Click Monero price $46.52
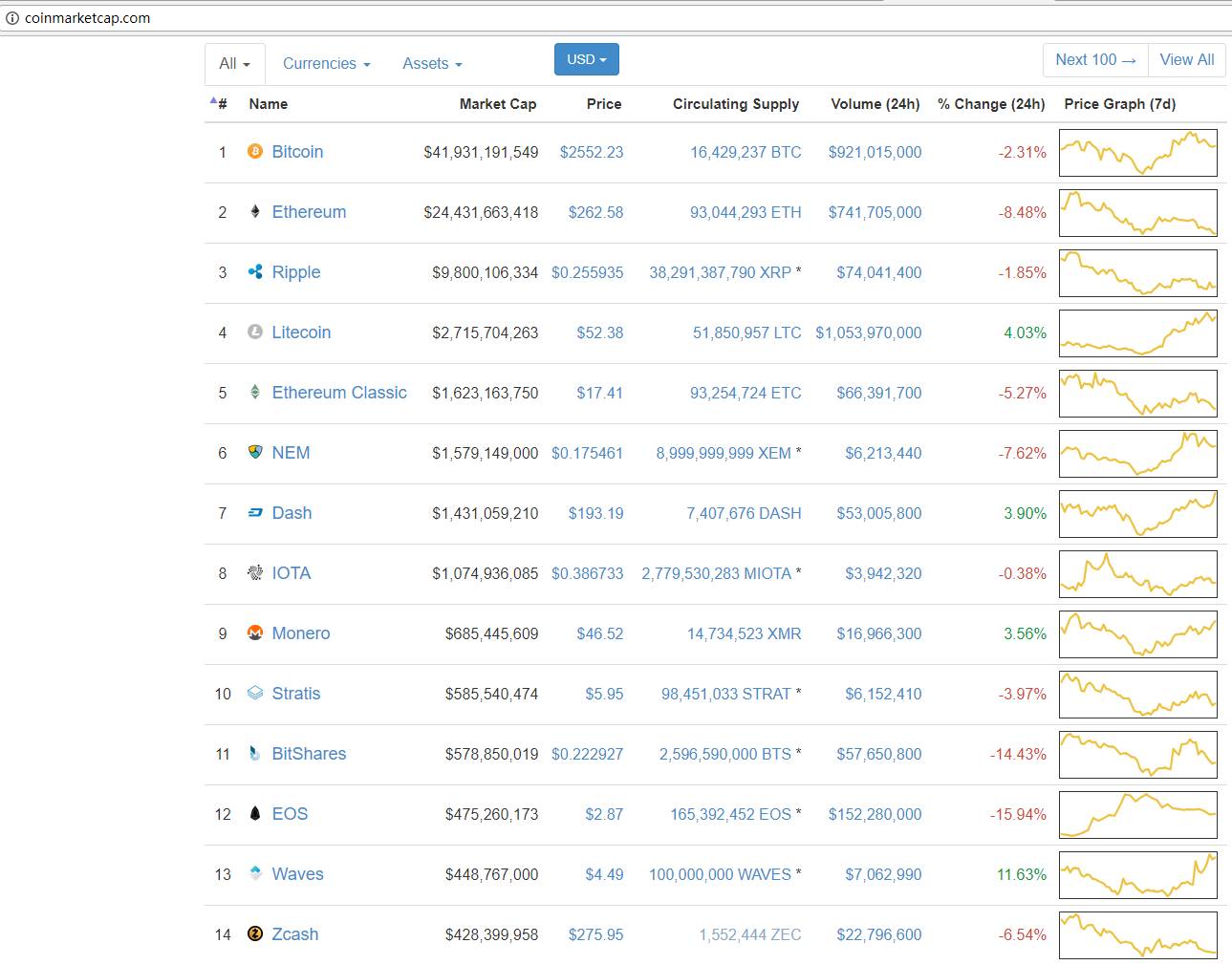 tap(600, 633)
